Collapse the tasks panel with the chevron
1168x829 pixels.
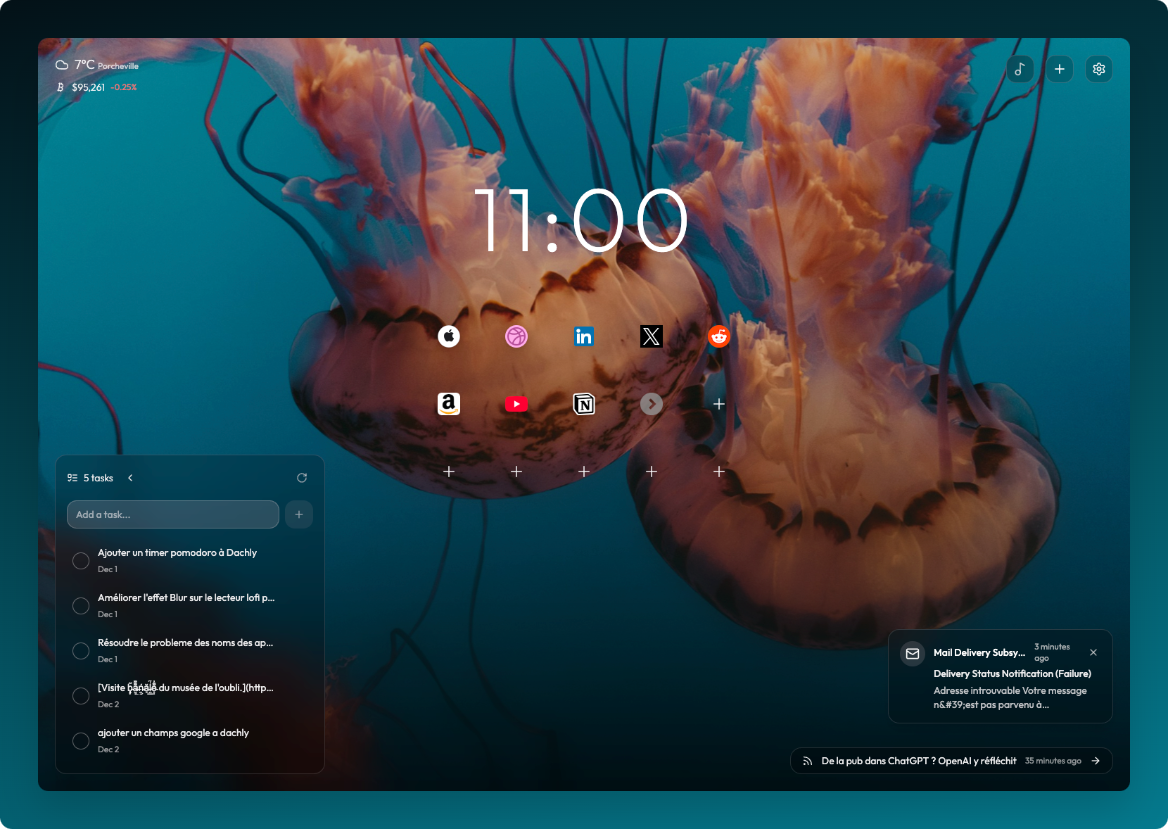pos(130,477)
